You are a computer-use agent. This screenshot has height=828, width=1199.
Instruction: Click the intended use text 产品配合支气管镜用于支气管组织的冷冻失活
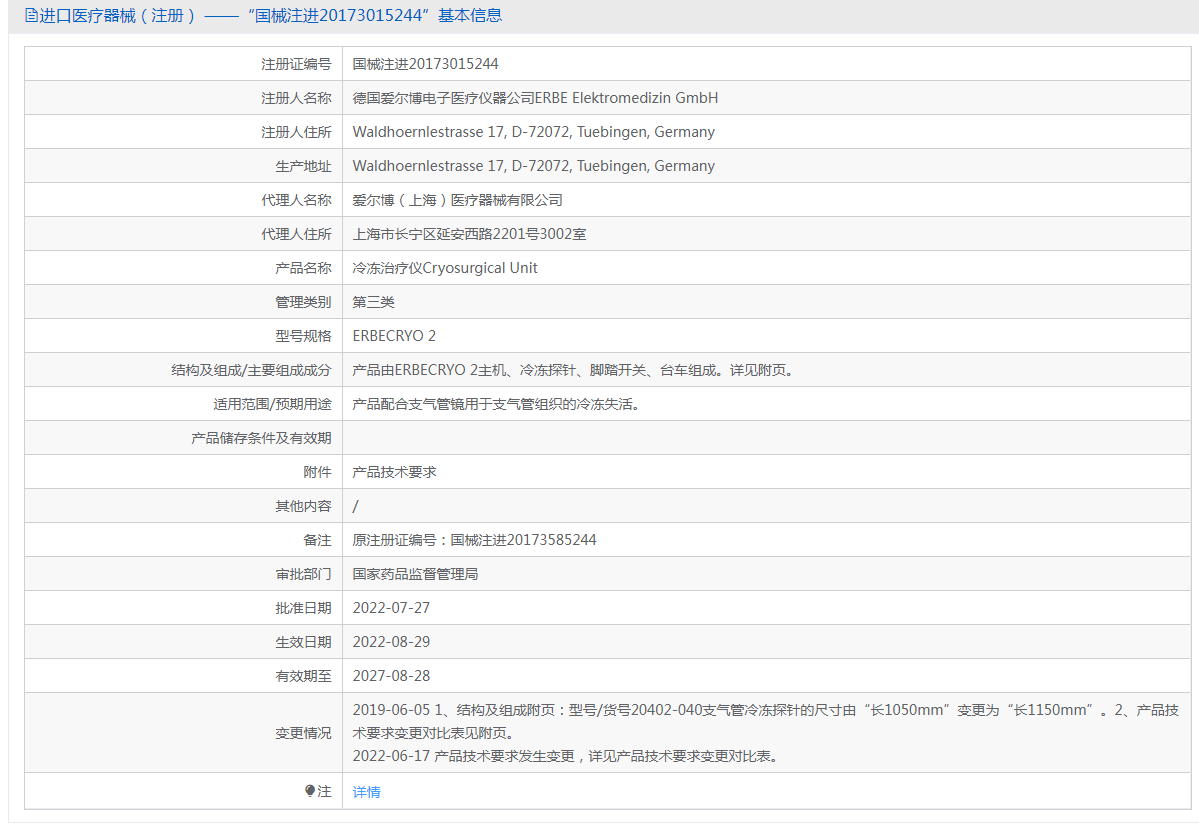click(496, 404)
